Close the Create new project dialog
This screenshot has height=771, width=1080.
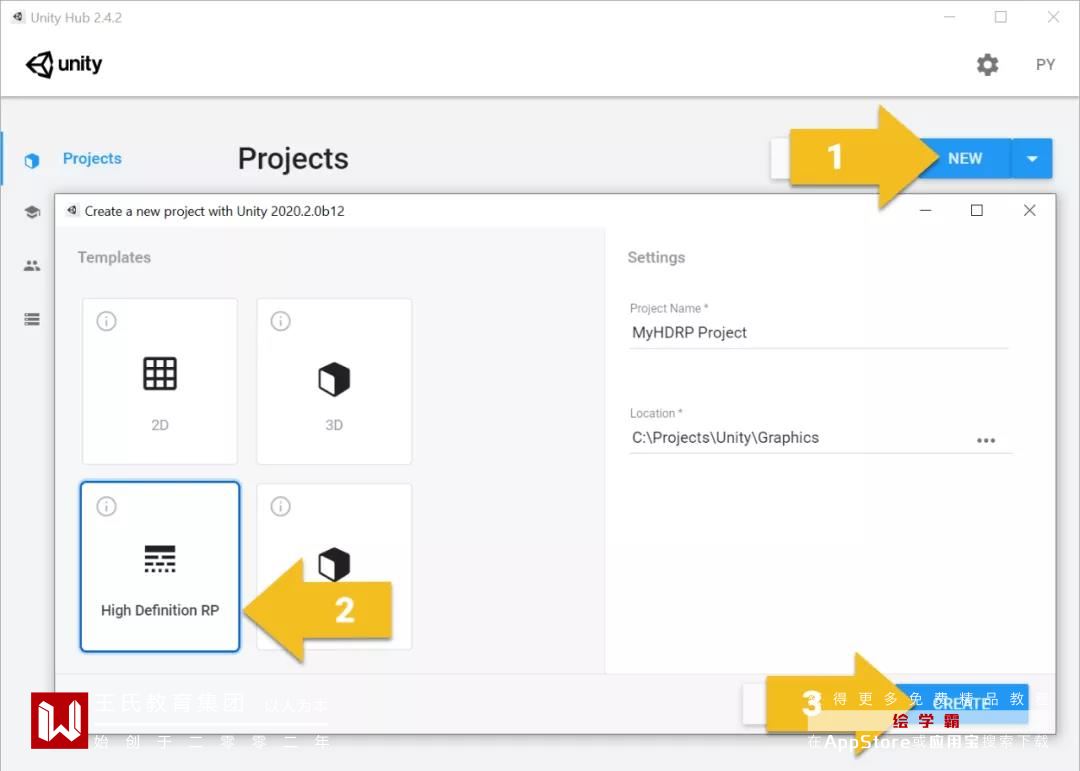click(x=1029, y=210)
